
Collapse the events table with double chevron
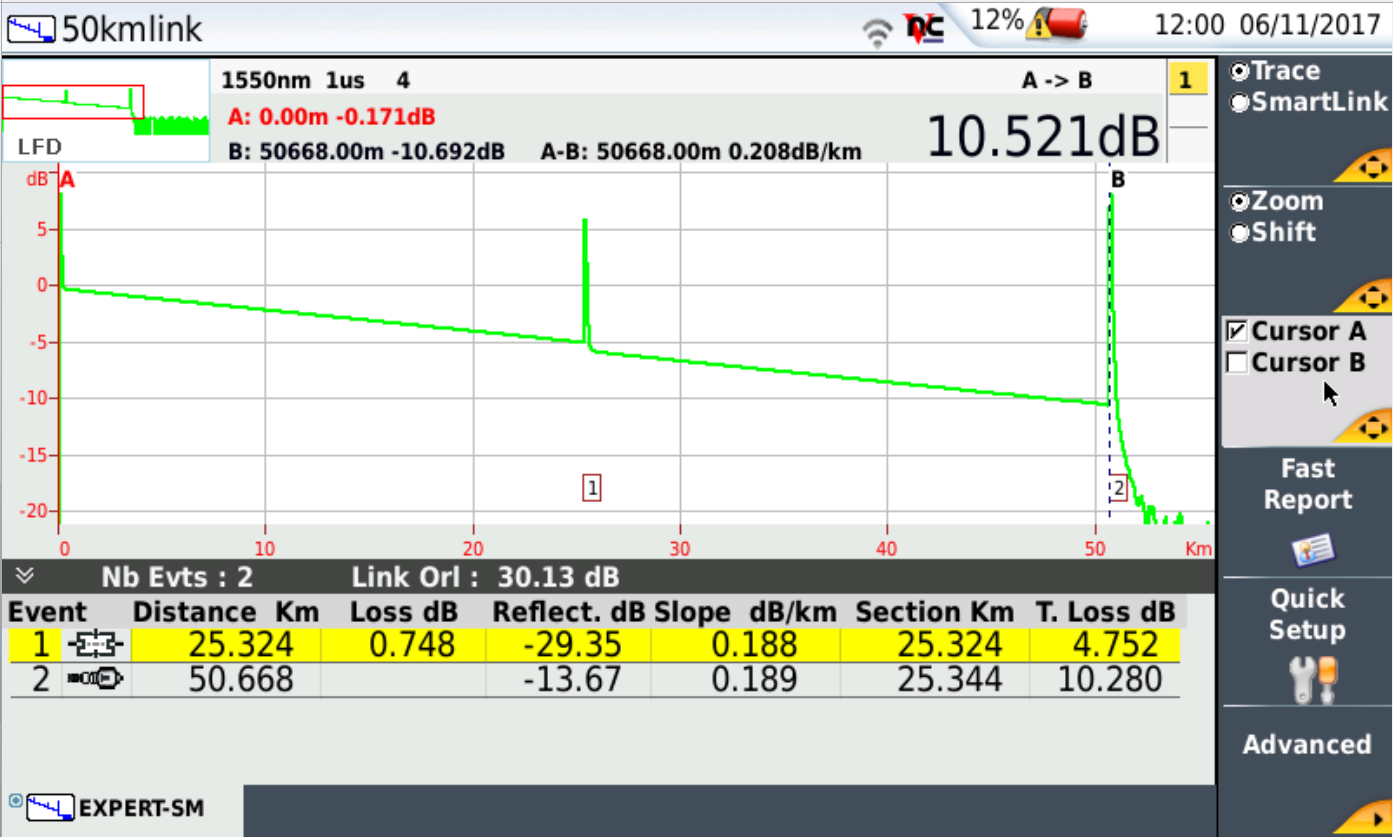[x=26, y=576]
